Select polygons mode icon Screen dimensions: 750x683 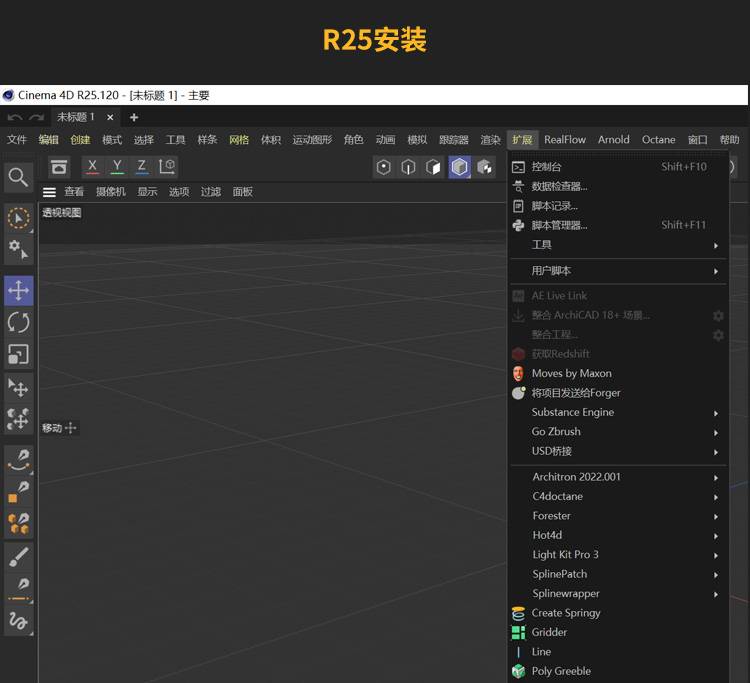coord(433,167)
